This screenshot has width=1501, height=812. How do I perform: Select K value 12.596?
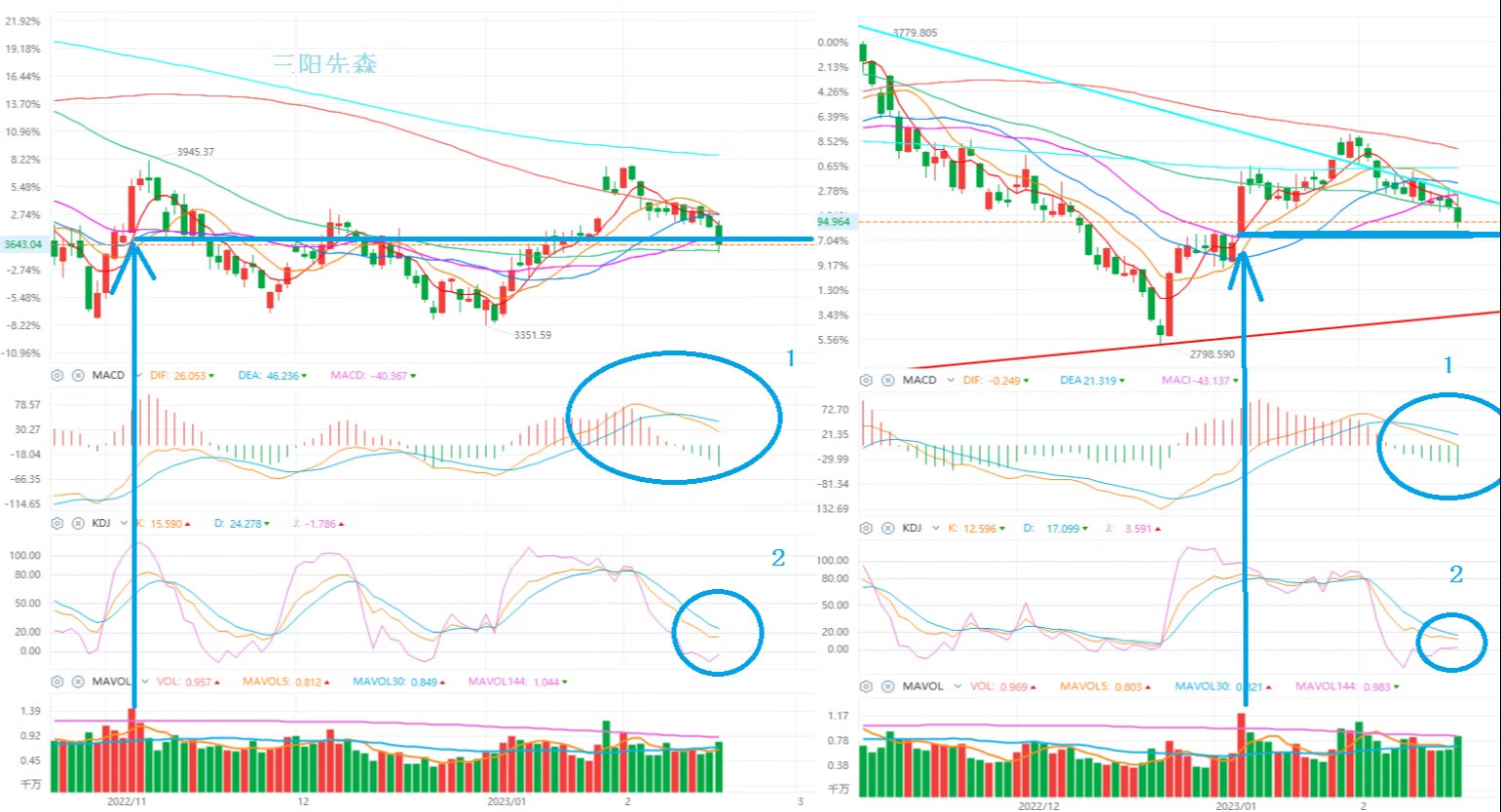pyautogui.click(x=980, y=529)
